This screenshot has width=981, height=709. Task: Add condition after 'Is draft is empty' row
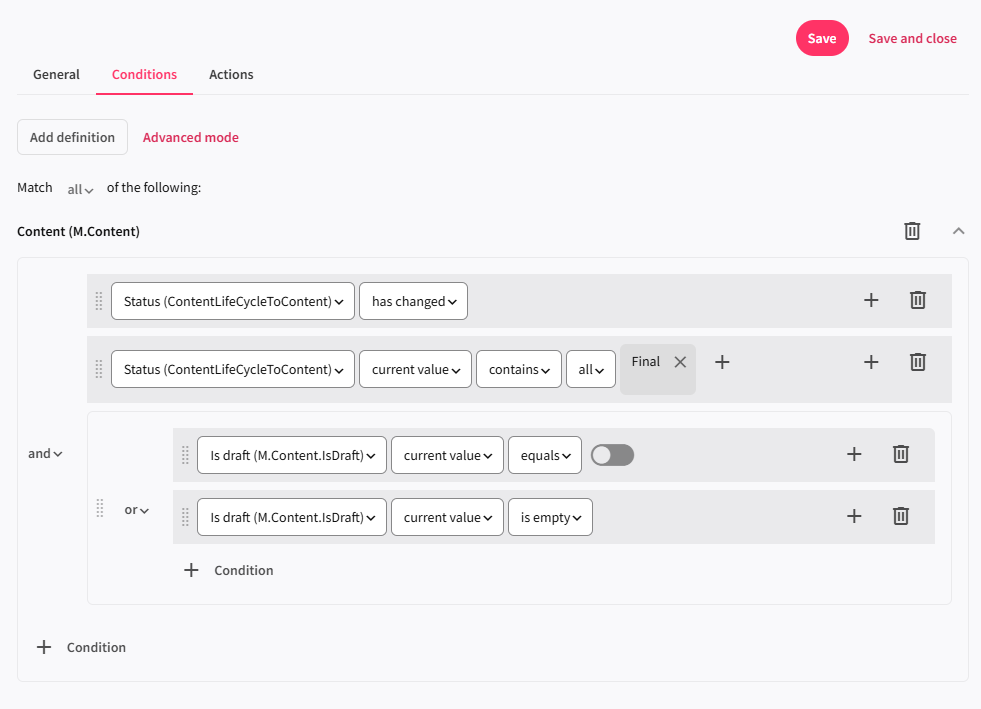pyautogui.click(x=854, y=516)
